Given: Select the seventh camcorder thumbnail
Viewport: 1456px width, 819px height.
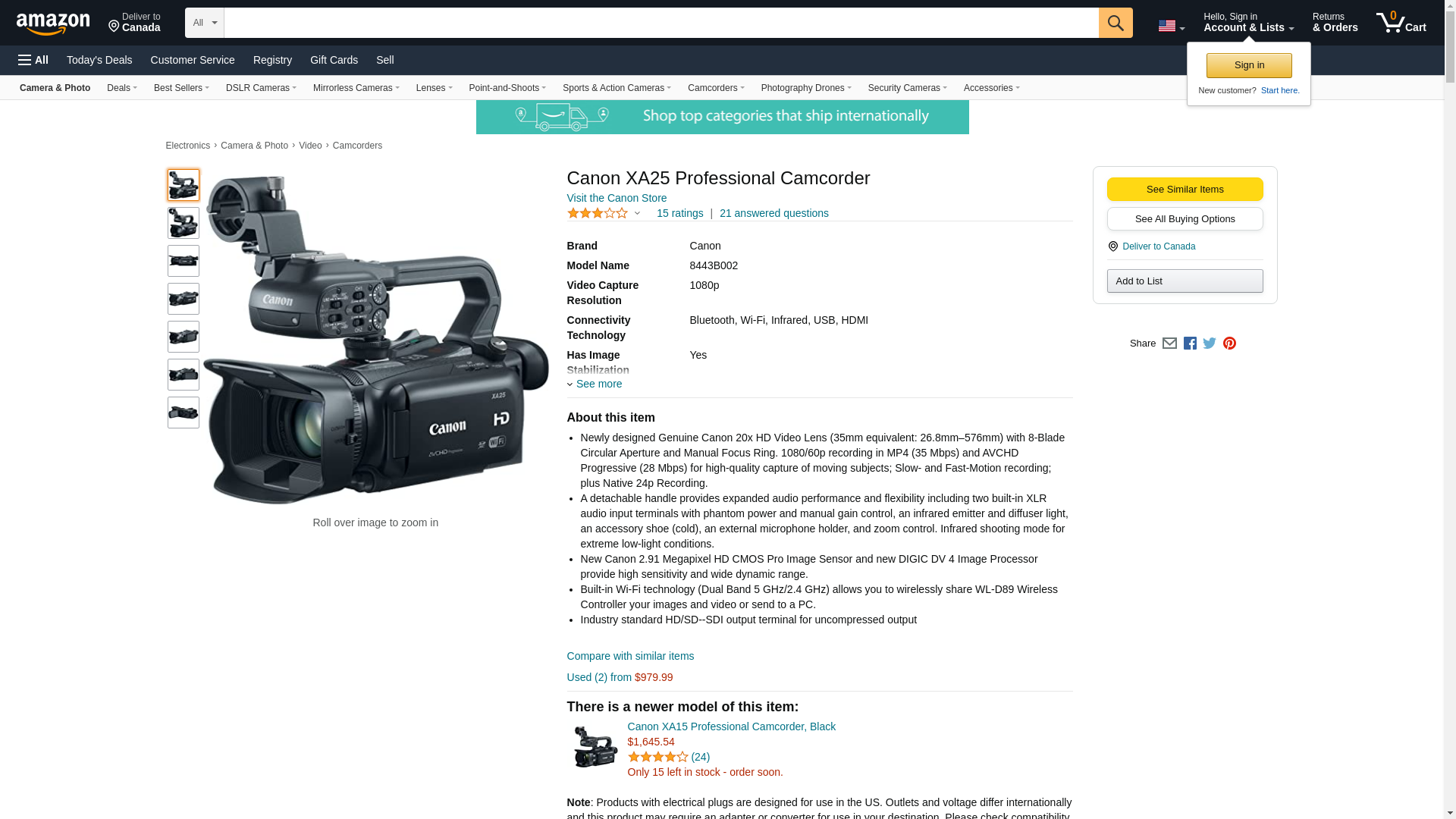Looking at the screenshot, I should (184, 413).
